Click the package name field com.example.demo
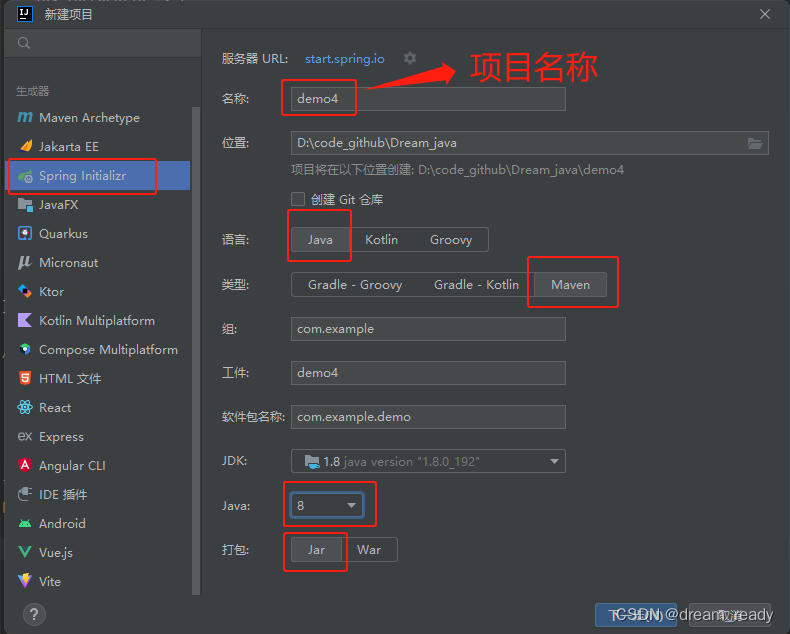The image size is (790, 634). pos(428,417)
